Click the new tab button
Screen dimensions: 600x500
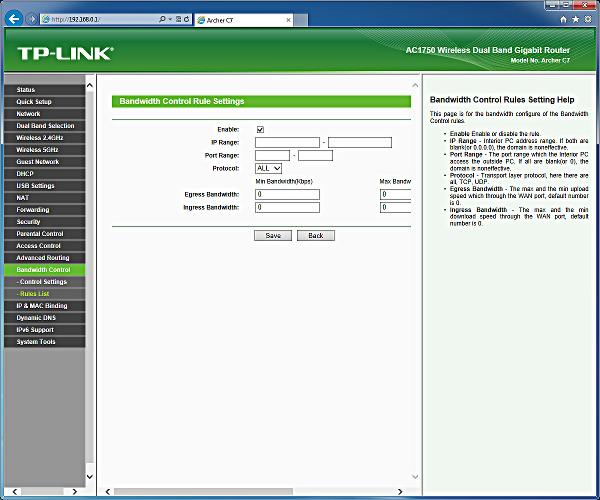pos(301,20)
